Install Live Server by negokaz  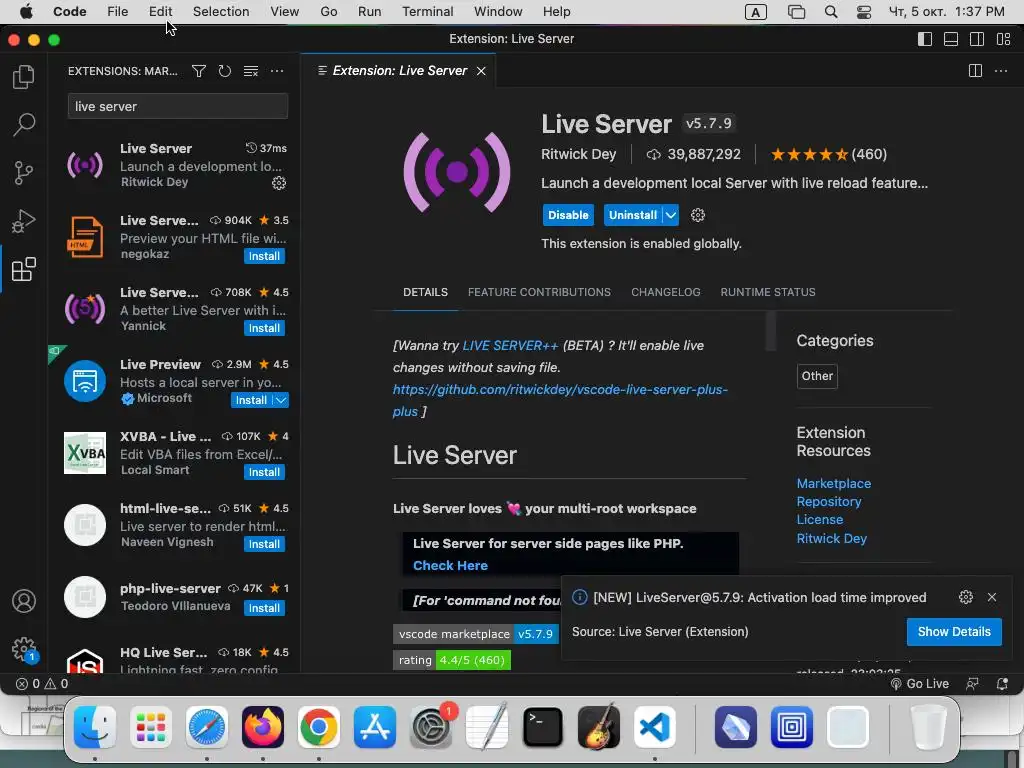pos(264,256)
